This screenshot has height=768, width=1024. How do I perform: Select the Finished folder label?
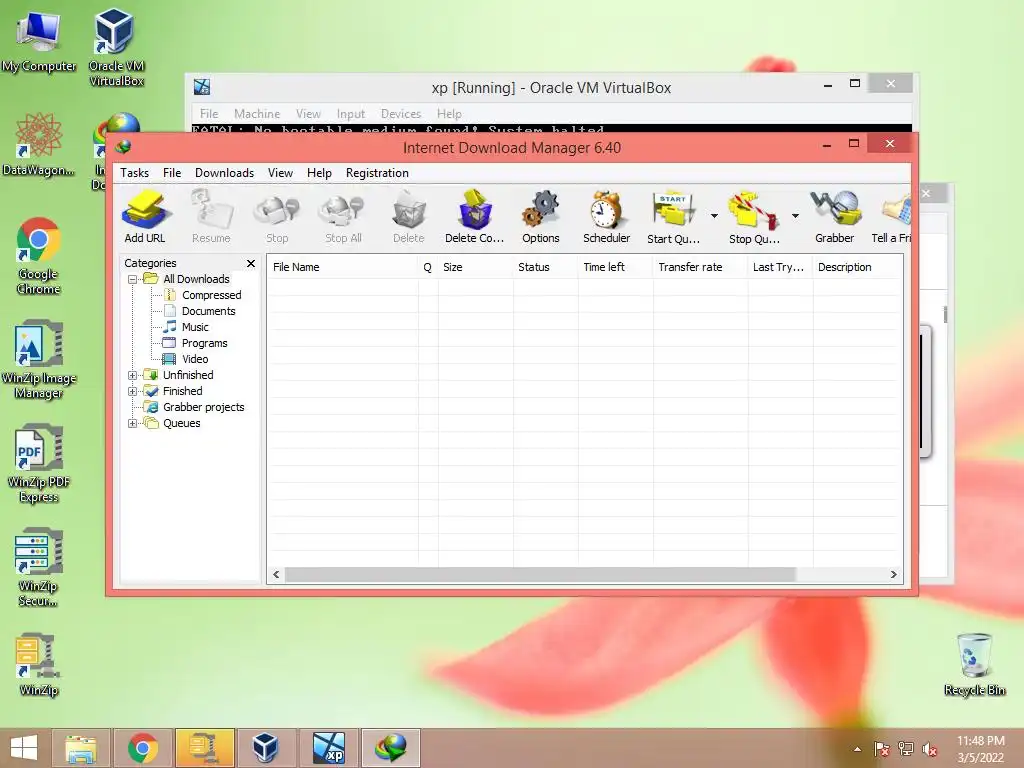point(182,391)
